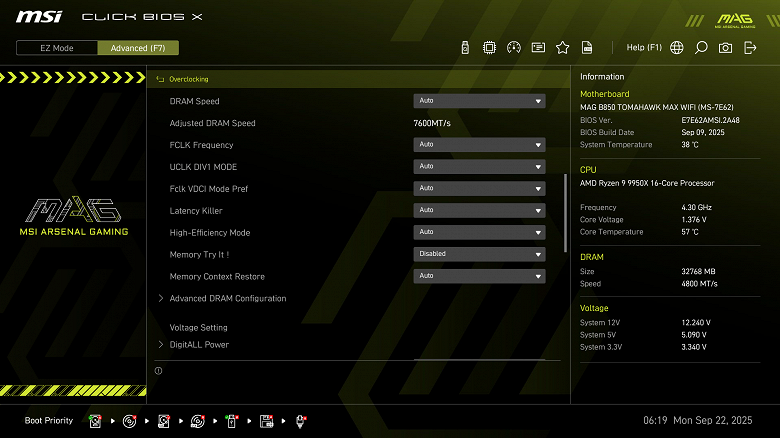Click the BIOS version E7E62AMSI.2A48

[x=710, y=120]
